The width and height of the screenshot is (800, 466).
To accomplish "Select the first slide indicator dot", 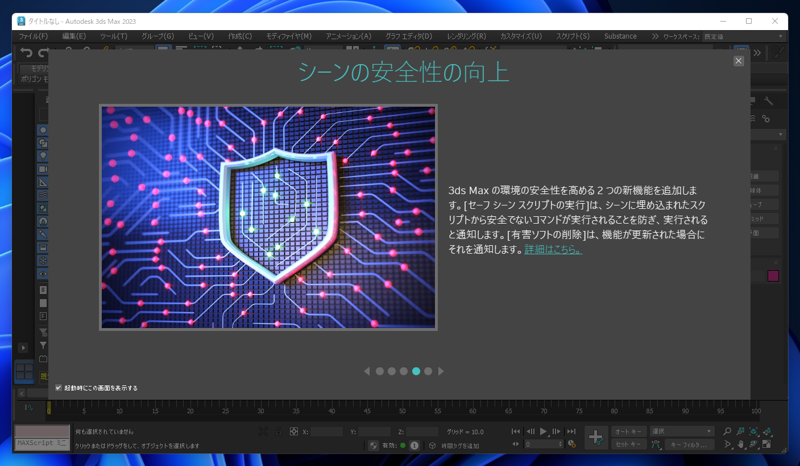I will pyautogui.click(x=380, y=372).
